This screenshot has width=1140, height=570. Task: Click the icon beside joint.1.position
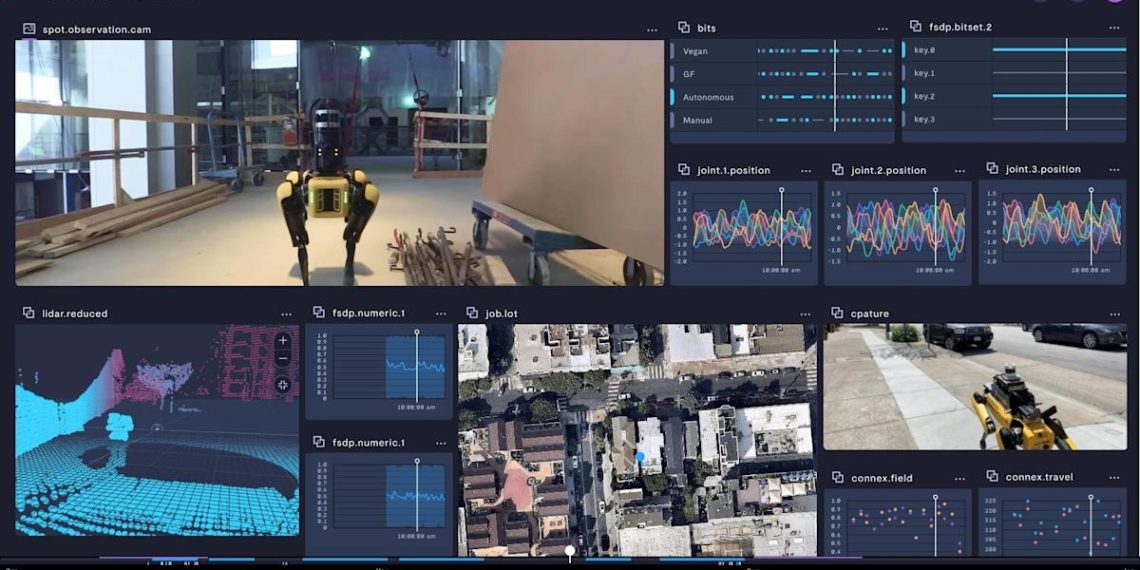pos(684,169)
